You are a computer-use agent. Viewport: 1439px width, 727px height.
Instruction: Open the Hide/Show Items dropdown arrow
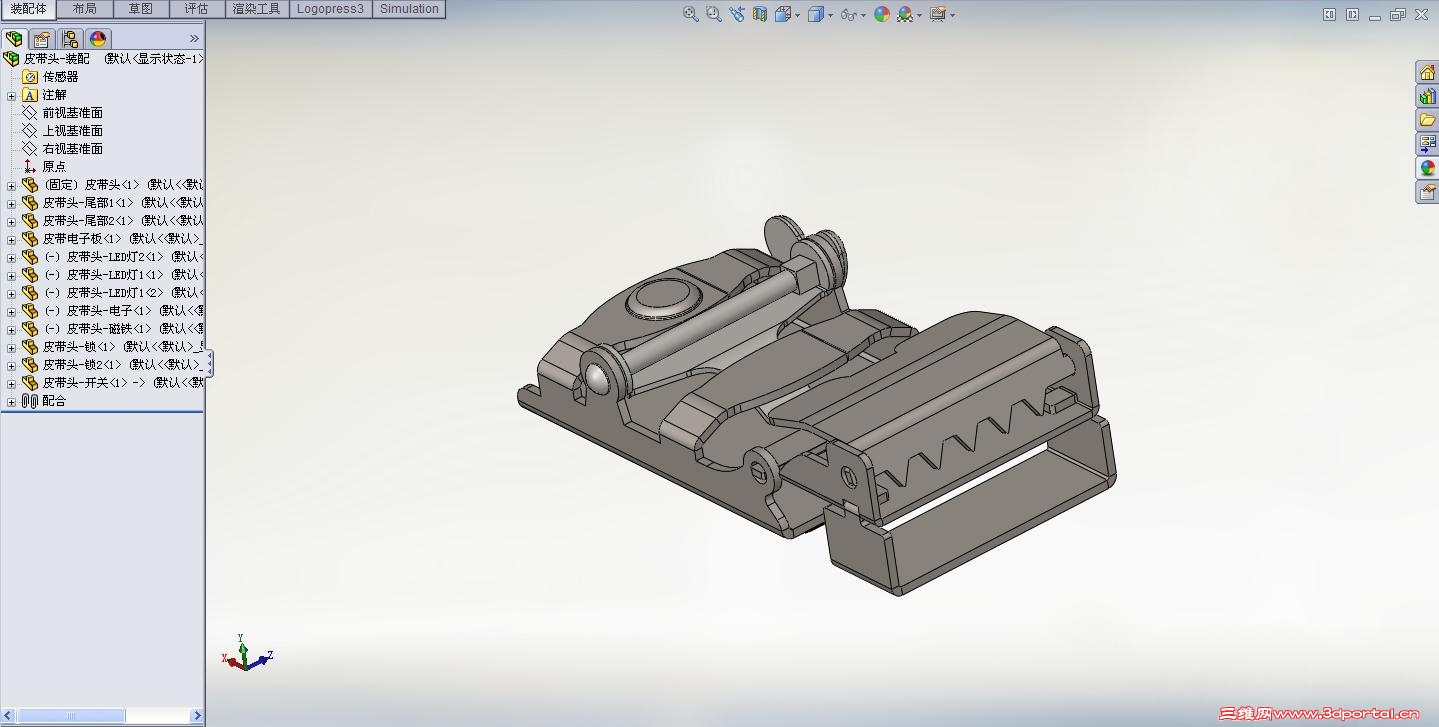pyautogui.click(x=863, y=15)
